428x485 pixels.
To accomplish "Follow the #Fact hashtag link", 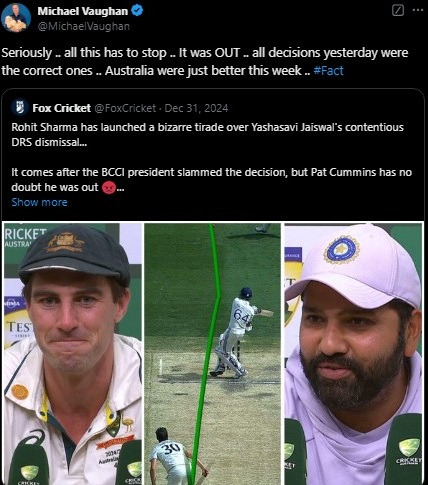I will point(328,71).
